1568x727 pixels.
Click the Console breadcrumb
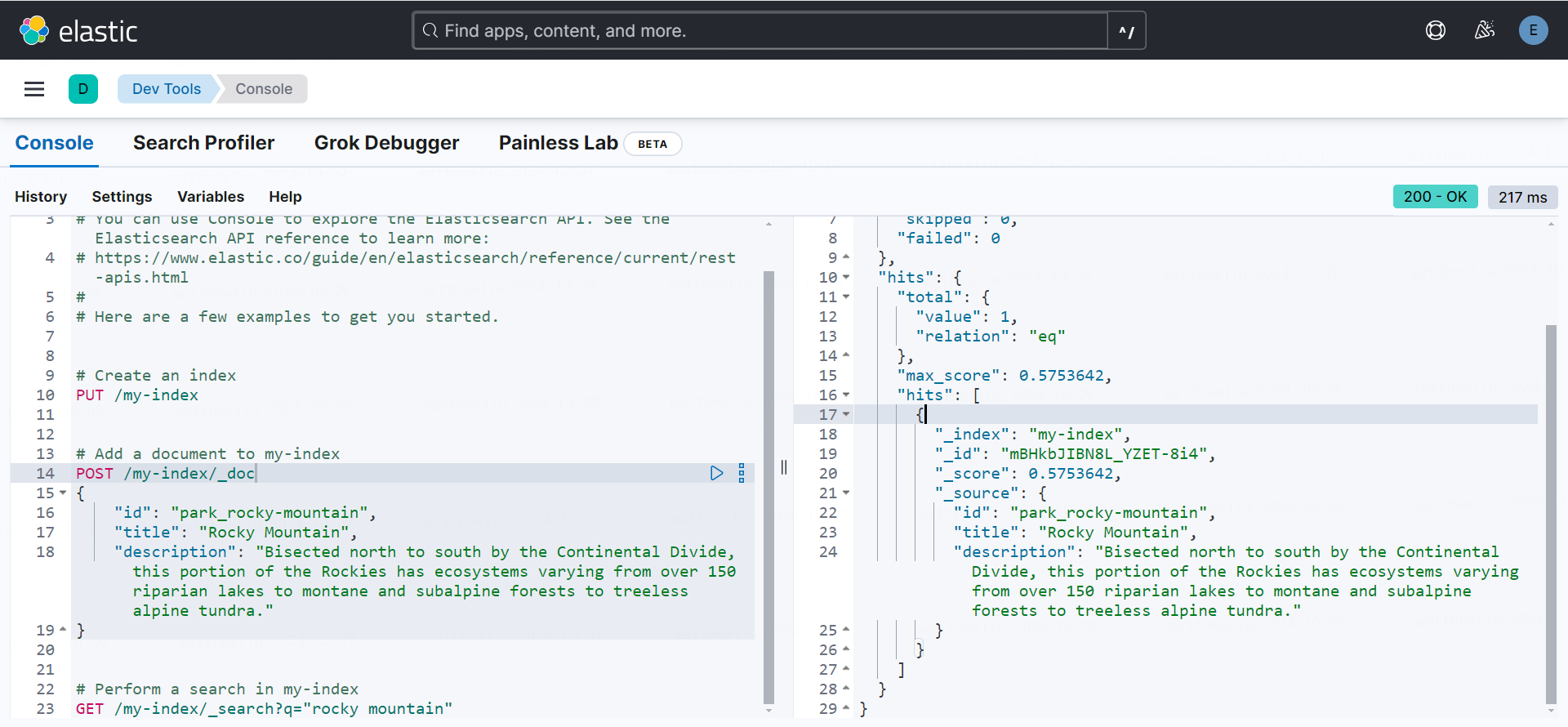pyautogui.click(x=263, y=89)
